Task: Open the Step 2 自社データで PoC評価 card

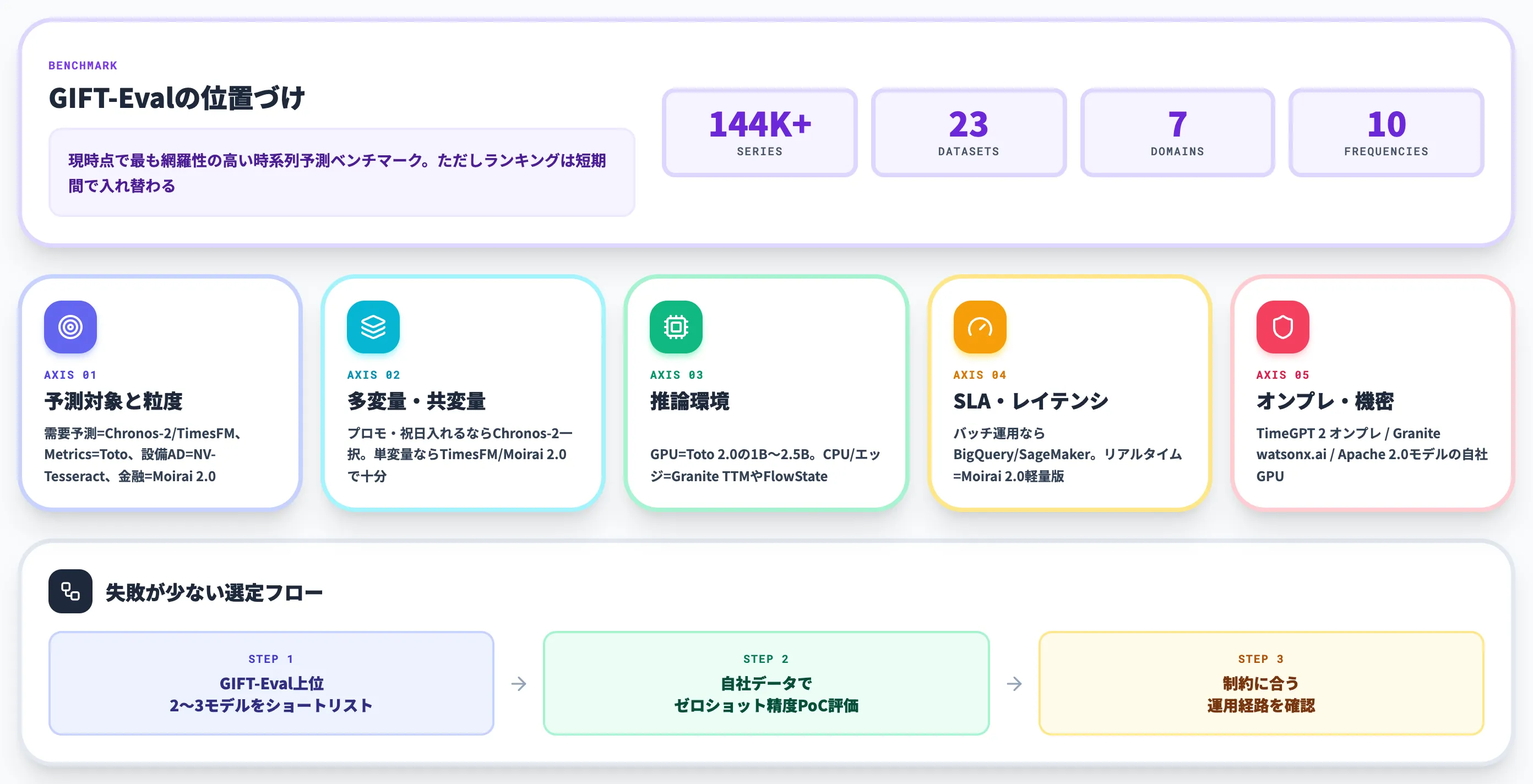Action: [766, 683]
